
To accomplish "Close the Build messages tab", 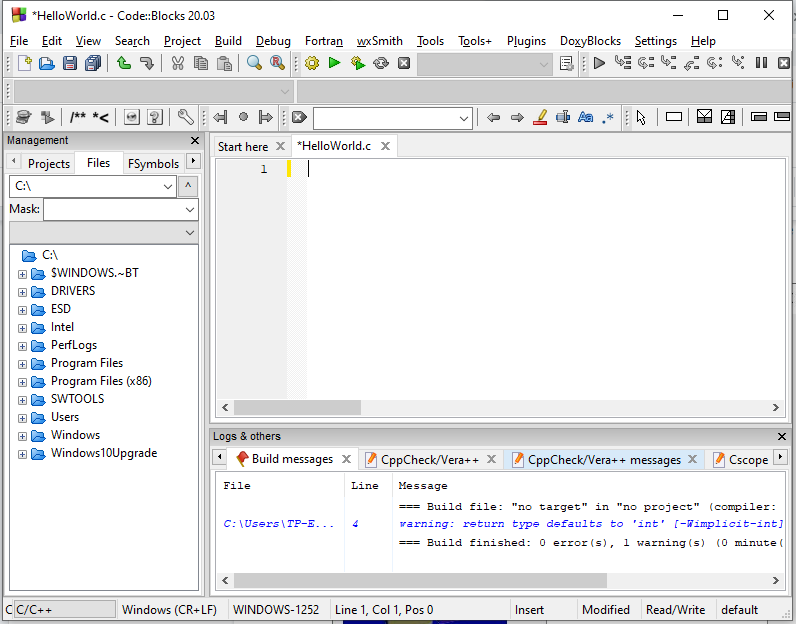I will (346, 459).
